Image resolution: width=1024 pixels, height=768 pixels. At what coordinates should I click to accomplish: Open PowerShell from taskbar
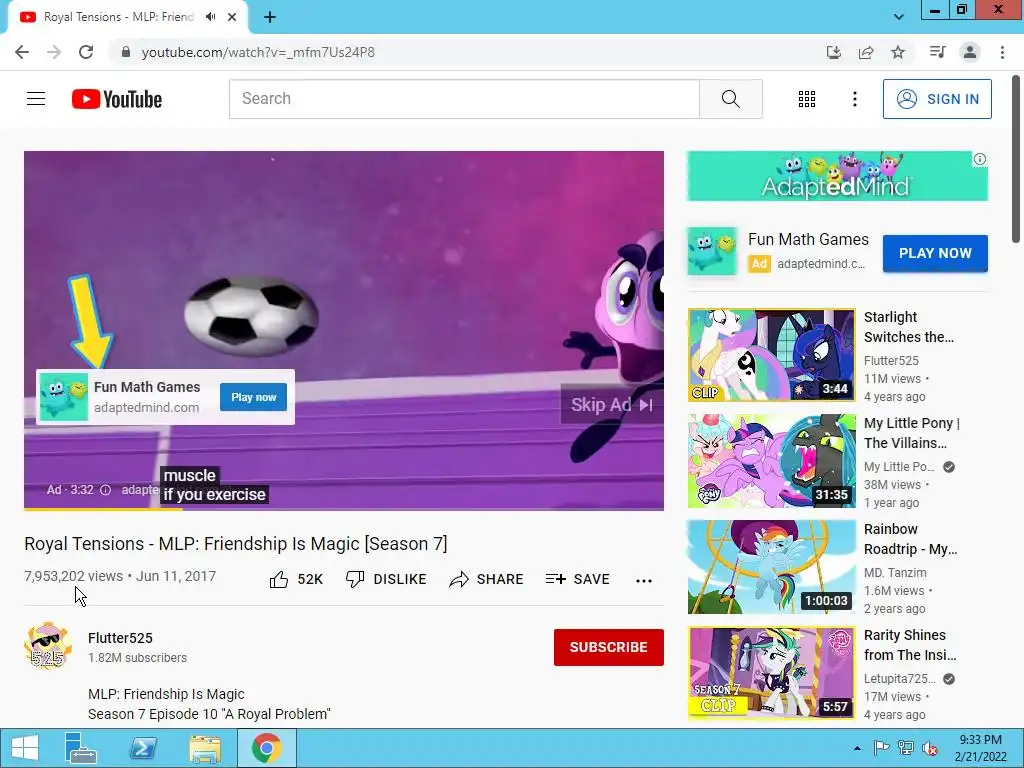pos(142,748)
